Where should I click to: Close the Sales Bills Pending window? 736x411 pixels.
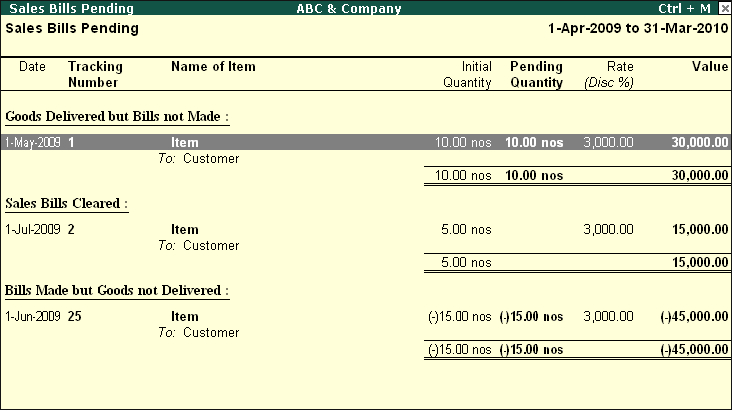tap(725, 8)
